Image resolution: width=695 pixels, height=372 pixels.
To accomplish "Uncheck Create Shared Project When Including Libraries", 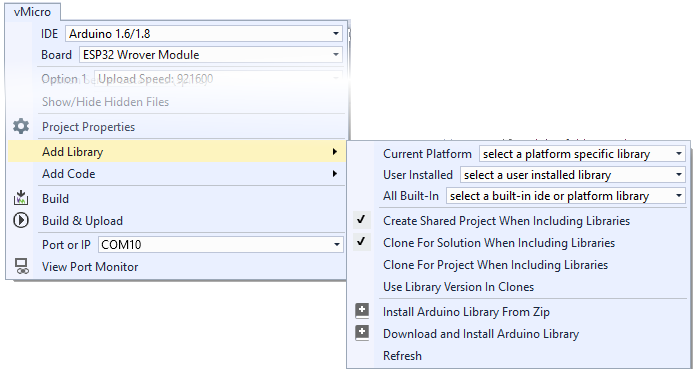I will pyautogui.click(x=362, y=220).
